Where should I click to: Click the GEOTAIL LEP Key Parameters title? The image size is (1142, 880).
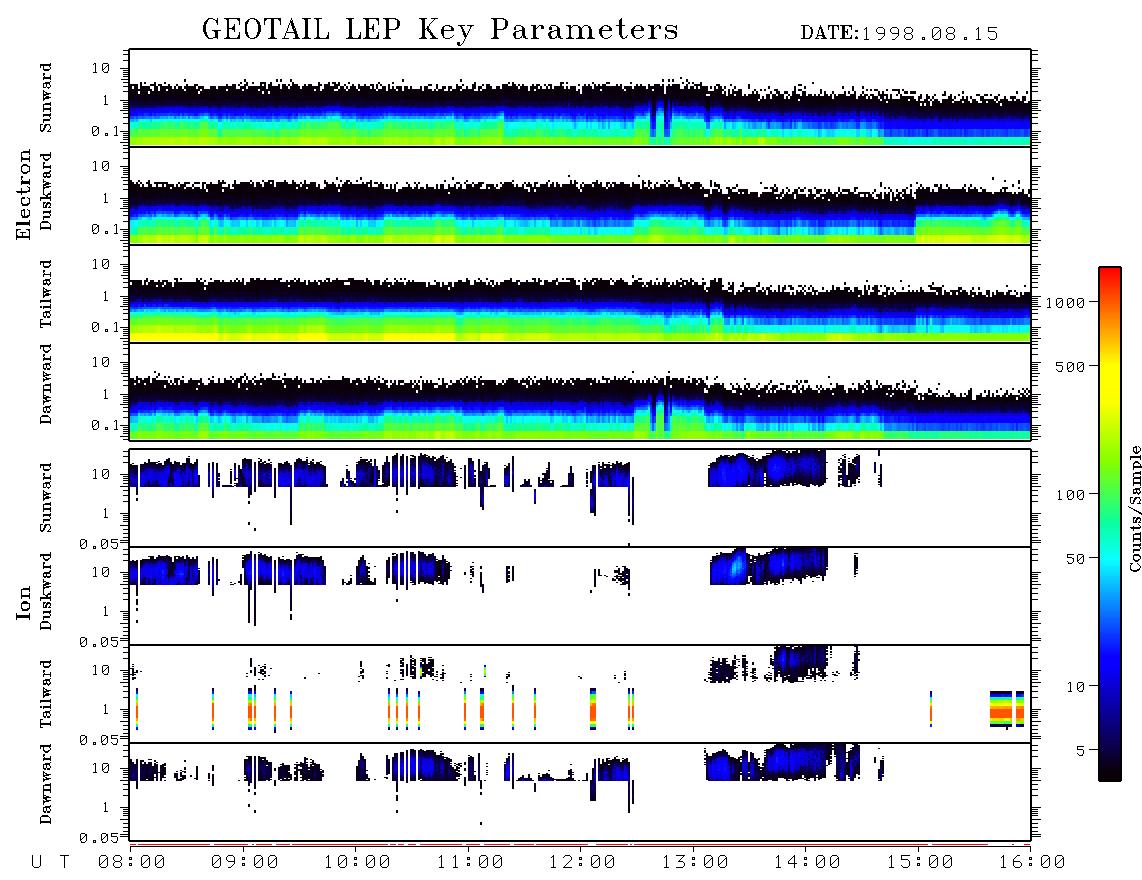tap(440, 30)
